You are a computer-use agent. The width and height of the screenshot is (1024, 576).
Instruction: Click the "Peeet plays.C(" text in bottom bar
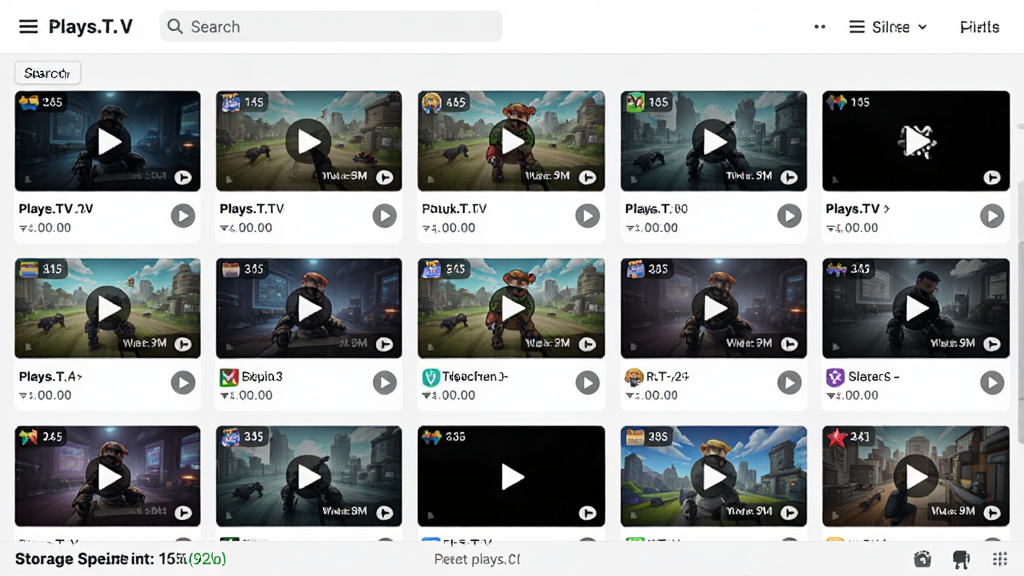(x=477, y=560)
